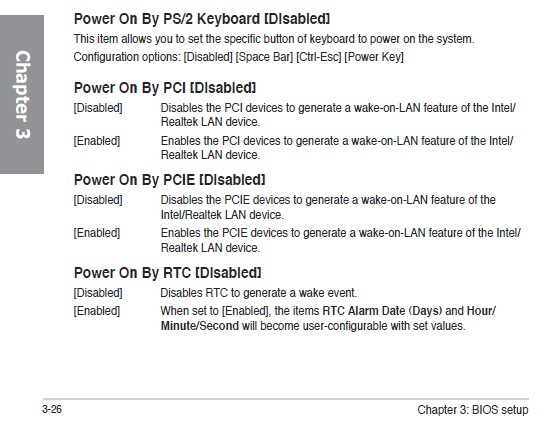
Task: Click the bold RTC Alarm Date (Days) text
Action: (x=382, y=311)
